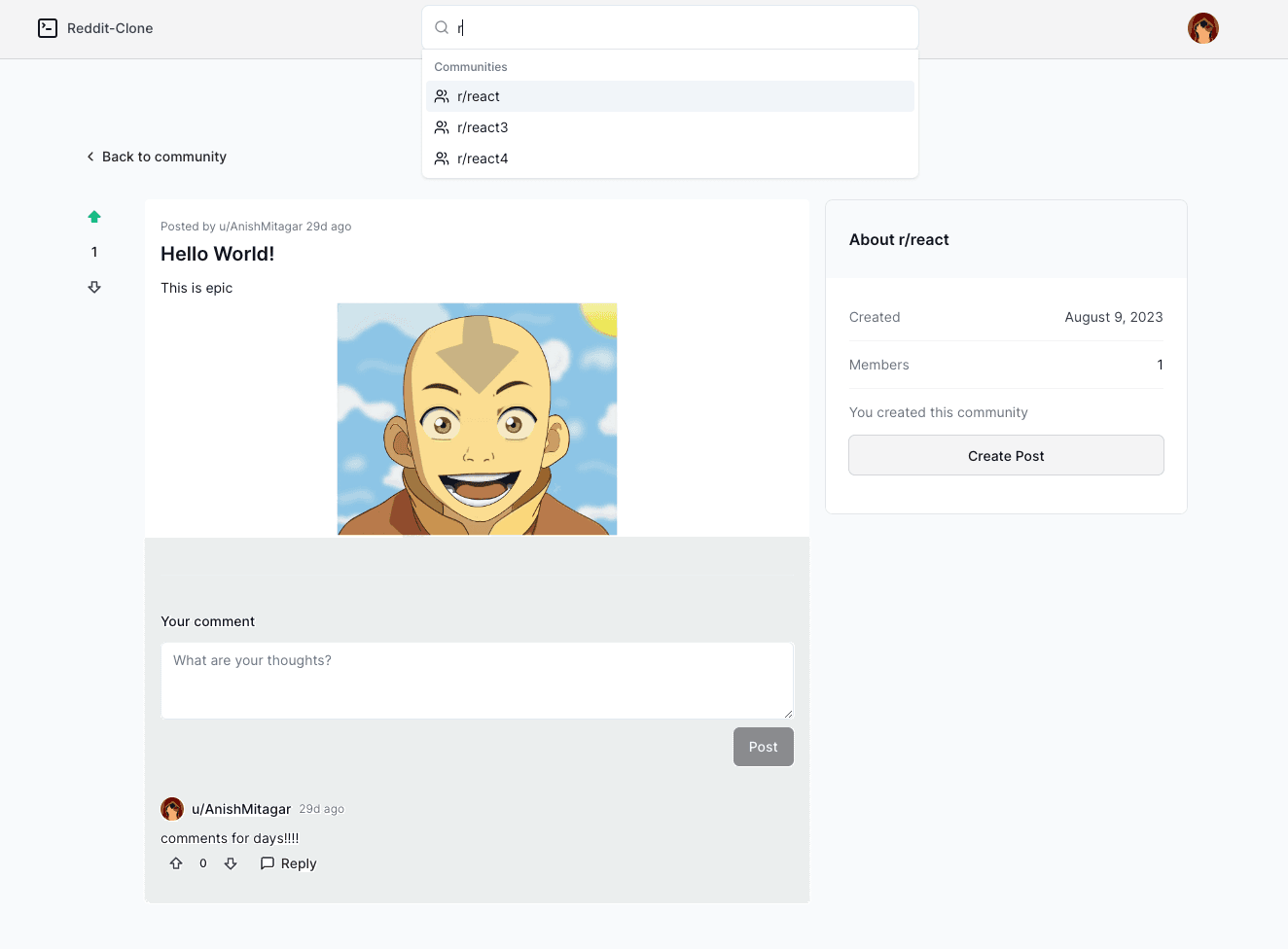
Task: Click the back chevron icon
Action: 90,157
